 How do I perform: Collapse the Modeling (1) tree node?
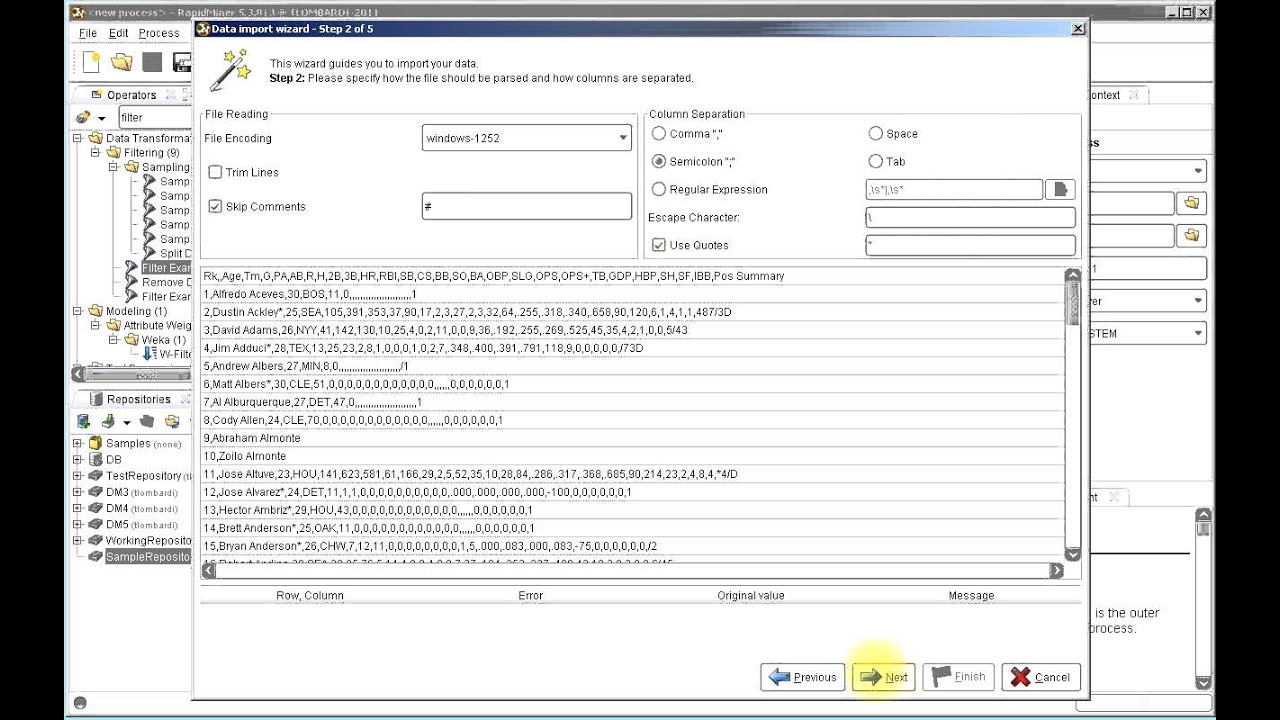coord(79,311)
